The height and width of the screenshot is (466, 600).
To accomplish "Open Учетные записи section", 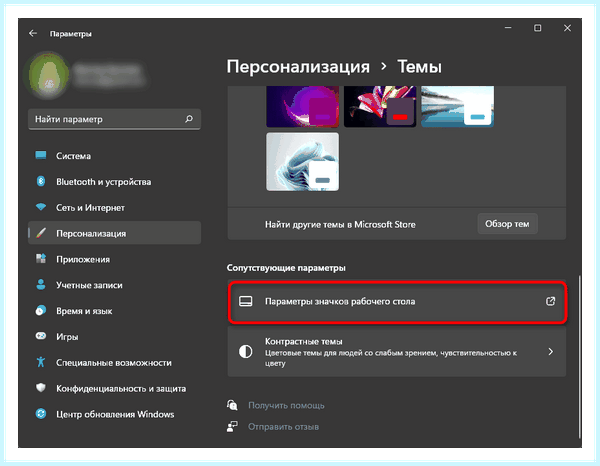I will [114, 285].
